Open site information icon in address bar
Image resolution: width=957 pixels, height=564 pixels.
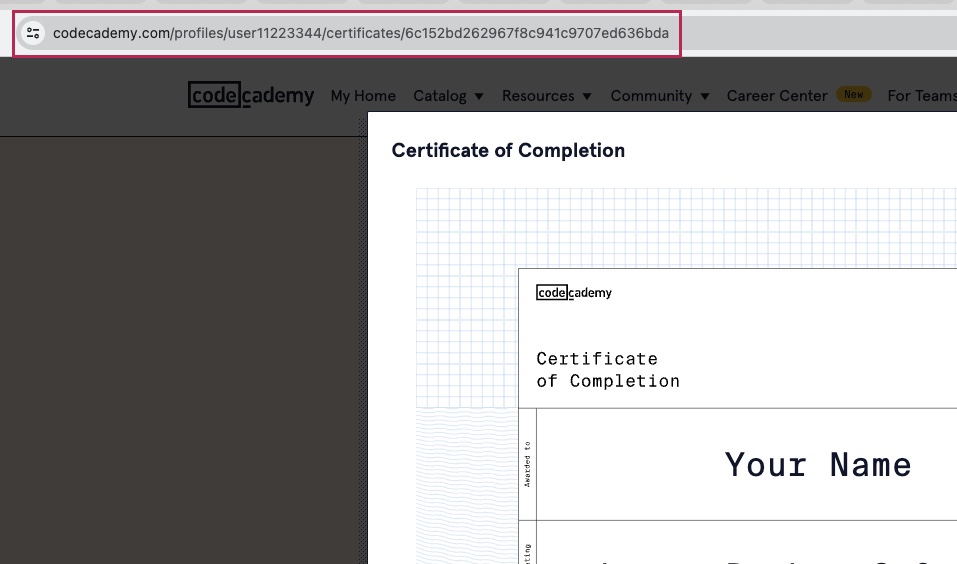pyautogui.click(x=33, y=33)
